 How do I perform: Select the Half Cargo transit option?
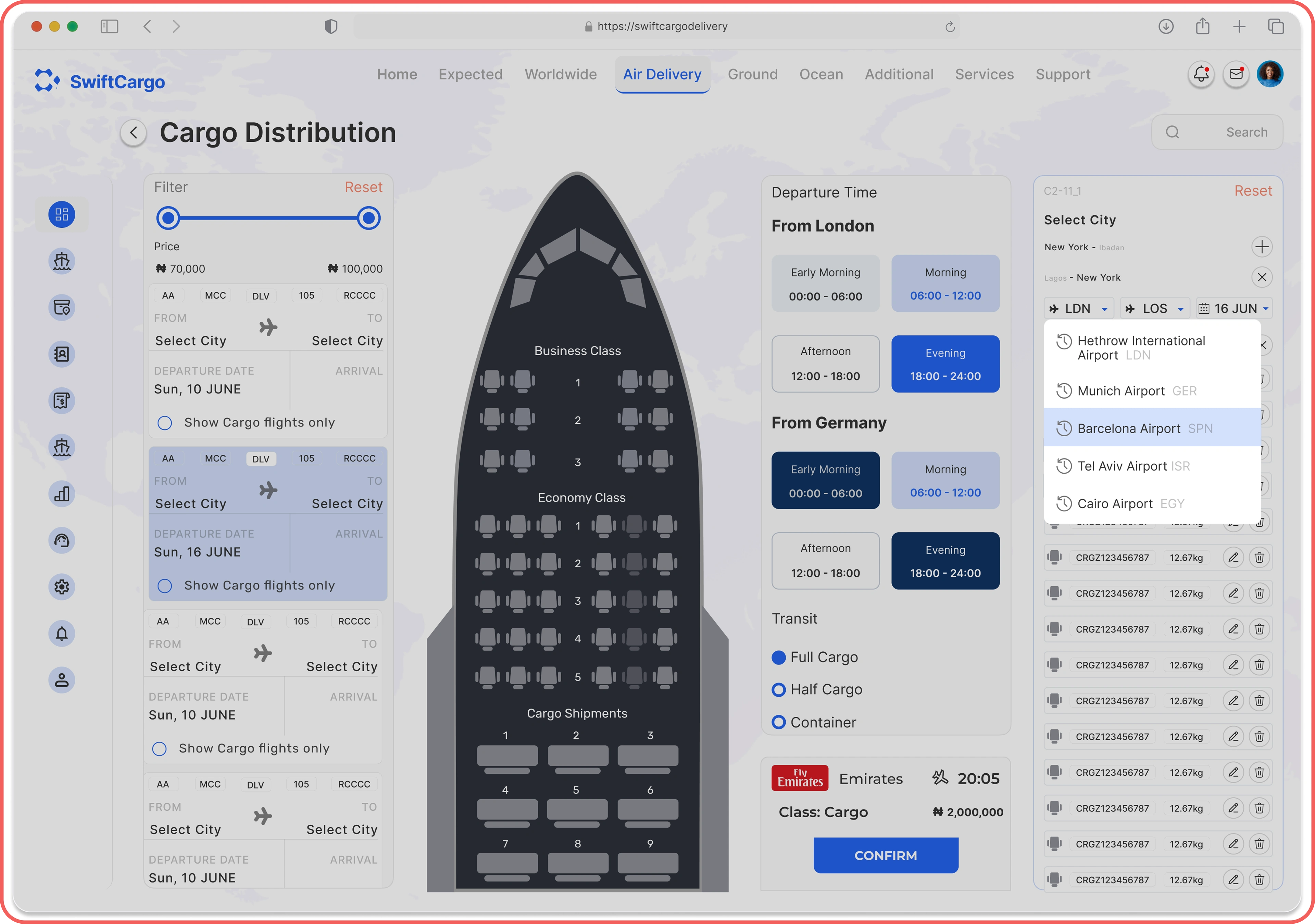pos(779,690)
